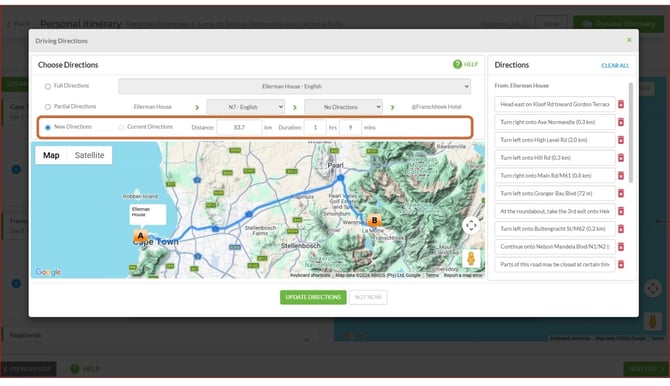The width and height of the screenshot is (670, 386).
Task: Click map marker B near Franschhoek
Action: point(374,220)
